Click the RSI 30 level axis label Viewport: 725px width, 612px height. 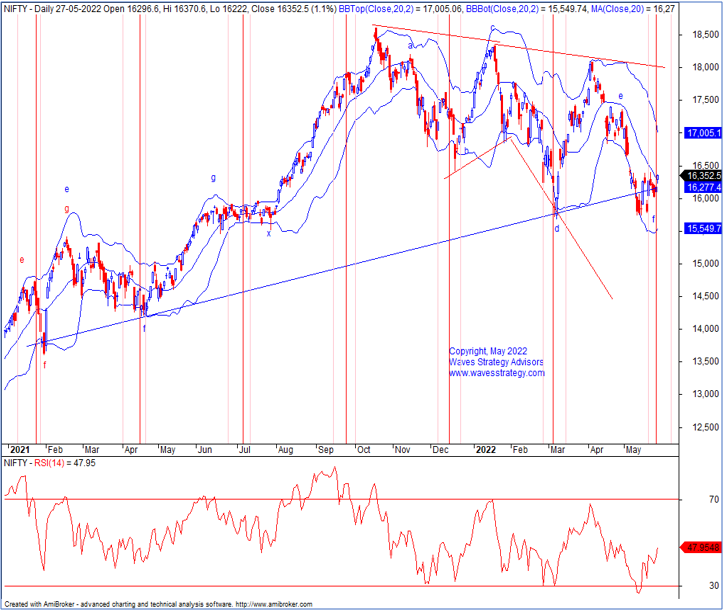713,586
